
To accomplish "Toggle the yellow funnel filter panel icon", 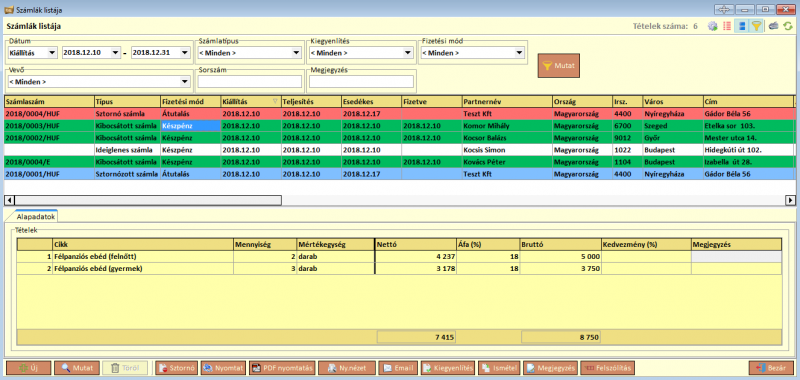I will 757,26.
